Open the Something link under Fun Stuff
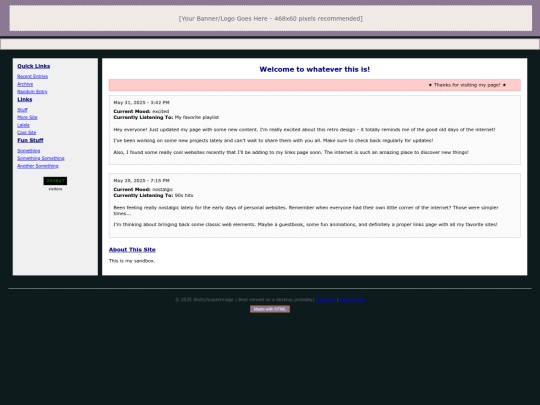This screenshot has height=405, width=540. [29, 151]
